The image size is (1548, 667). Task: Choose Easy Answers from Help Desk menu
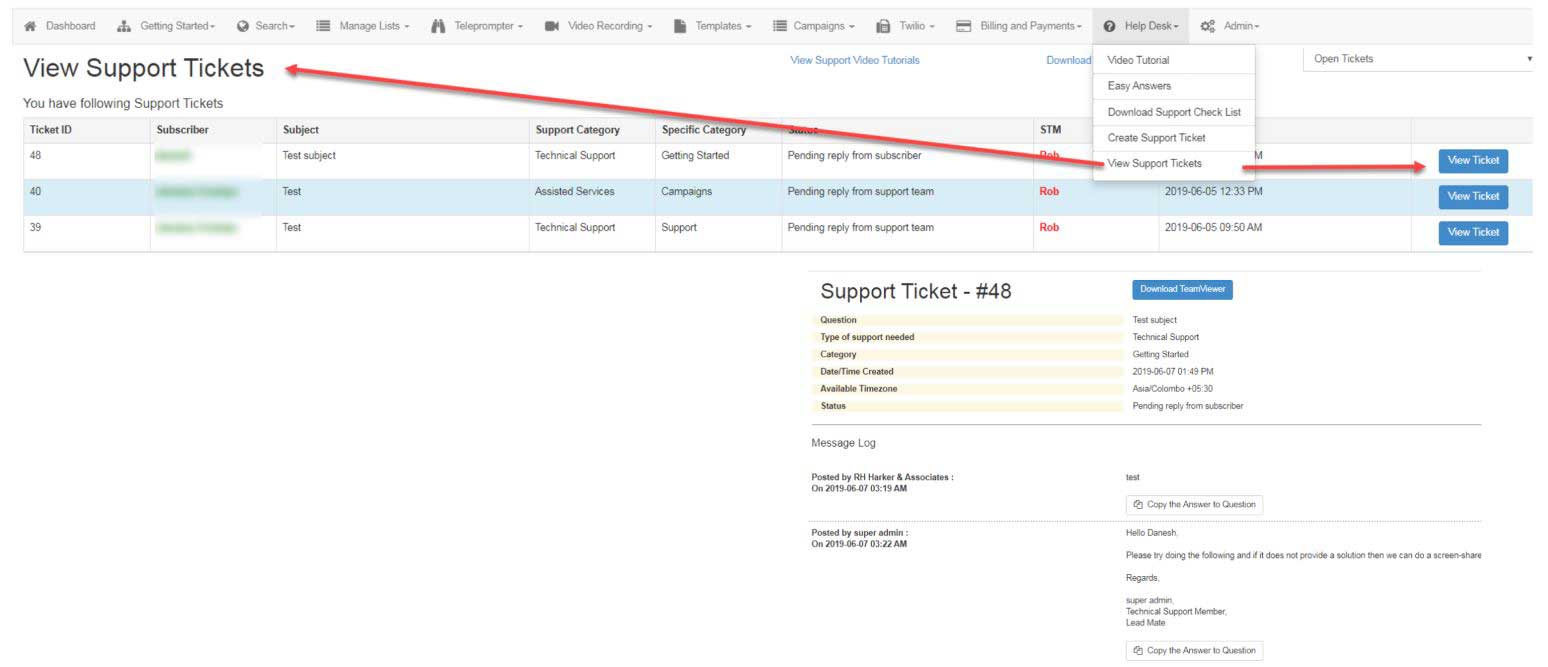(1139, 86)
